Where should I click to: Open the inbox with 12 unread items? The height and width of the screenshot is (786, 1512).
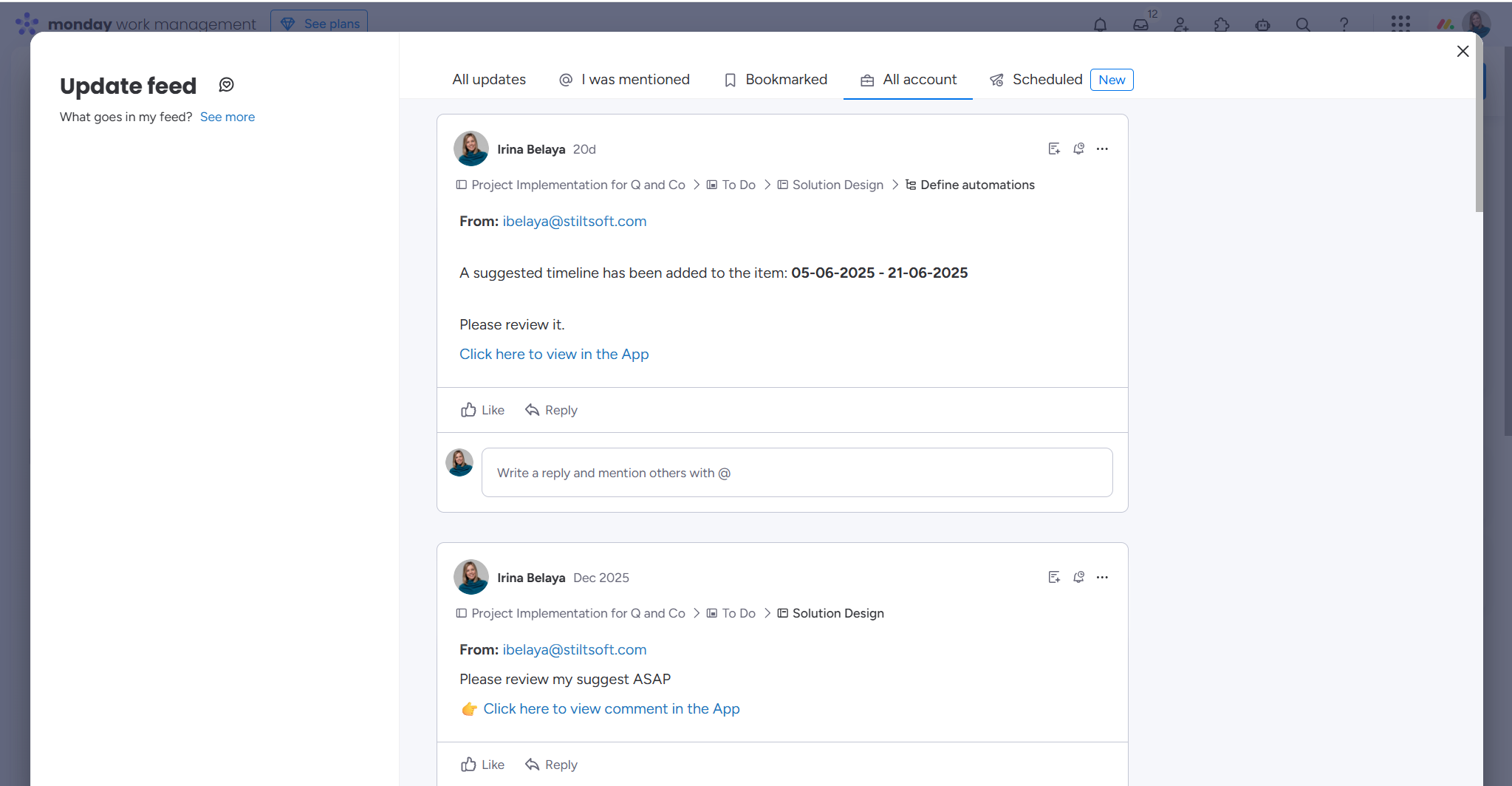coord(1140,24)
